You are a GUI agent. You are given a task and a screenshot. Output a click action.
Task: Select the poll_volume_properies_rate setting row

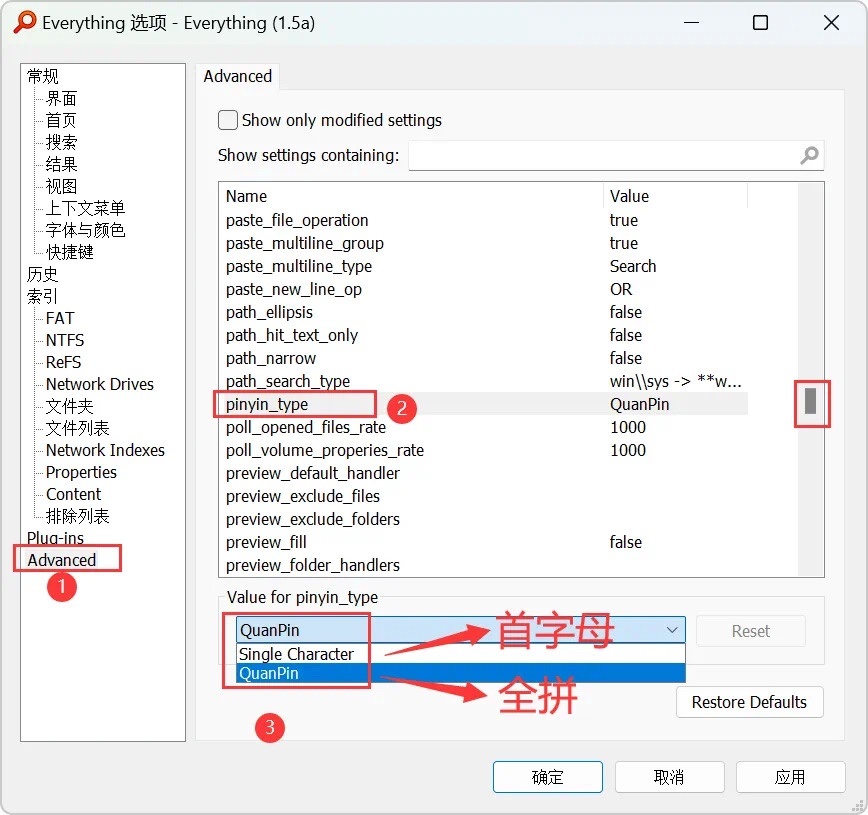(484, 450)
